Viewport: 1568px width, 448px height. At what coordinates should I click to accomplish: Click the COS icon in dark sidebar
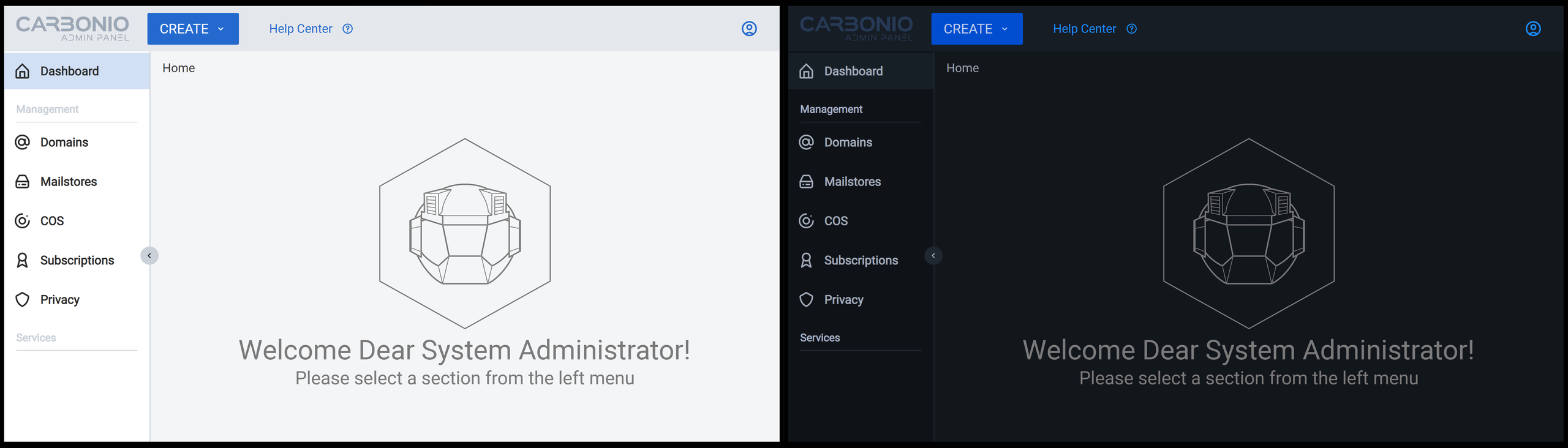pyautogui.click(x=806, y=221)
